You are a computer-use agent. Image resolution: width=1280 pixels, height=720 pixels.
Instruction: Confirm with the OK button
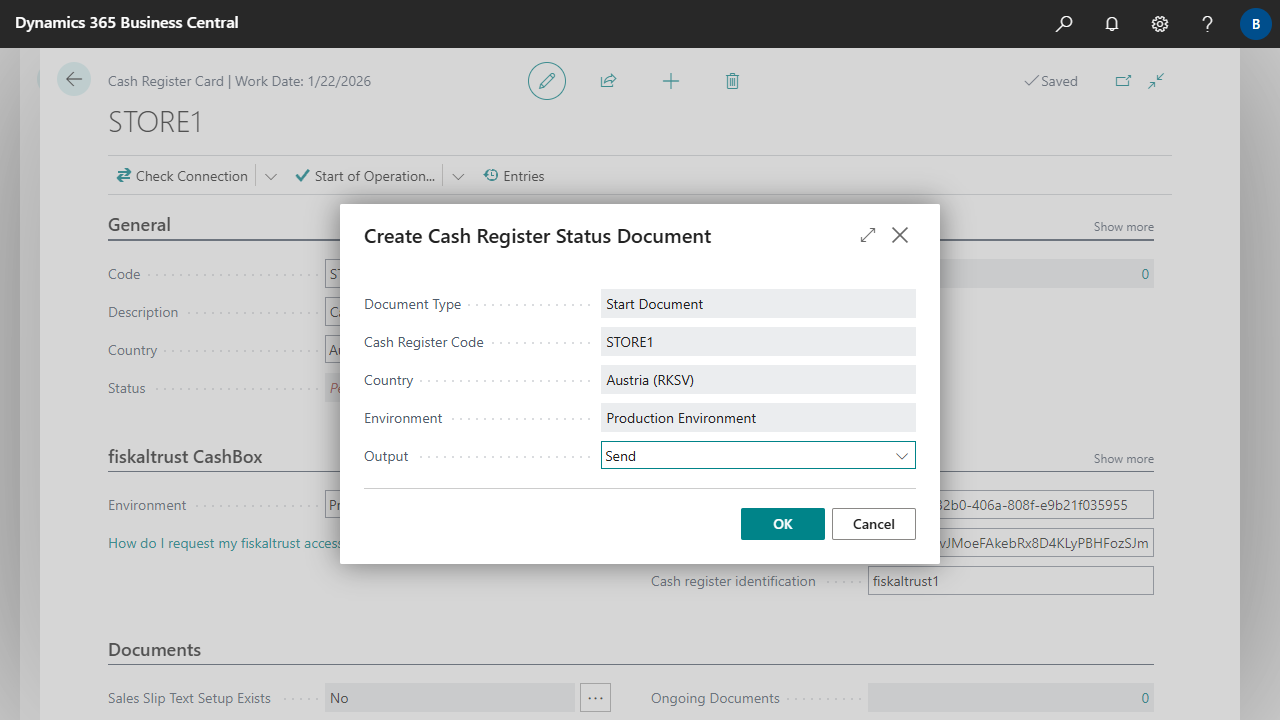[x=782, y=524]
